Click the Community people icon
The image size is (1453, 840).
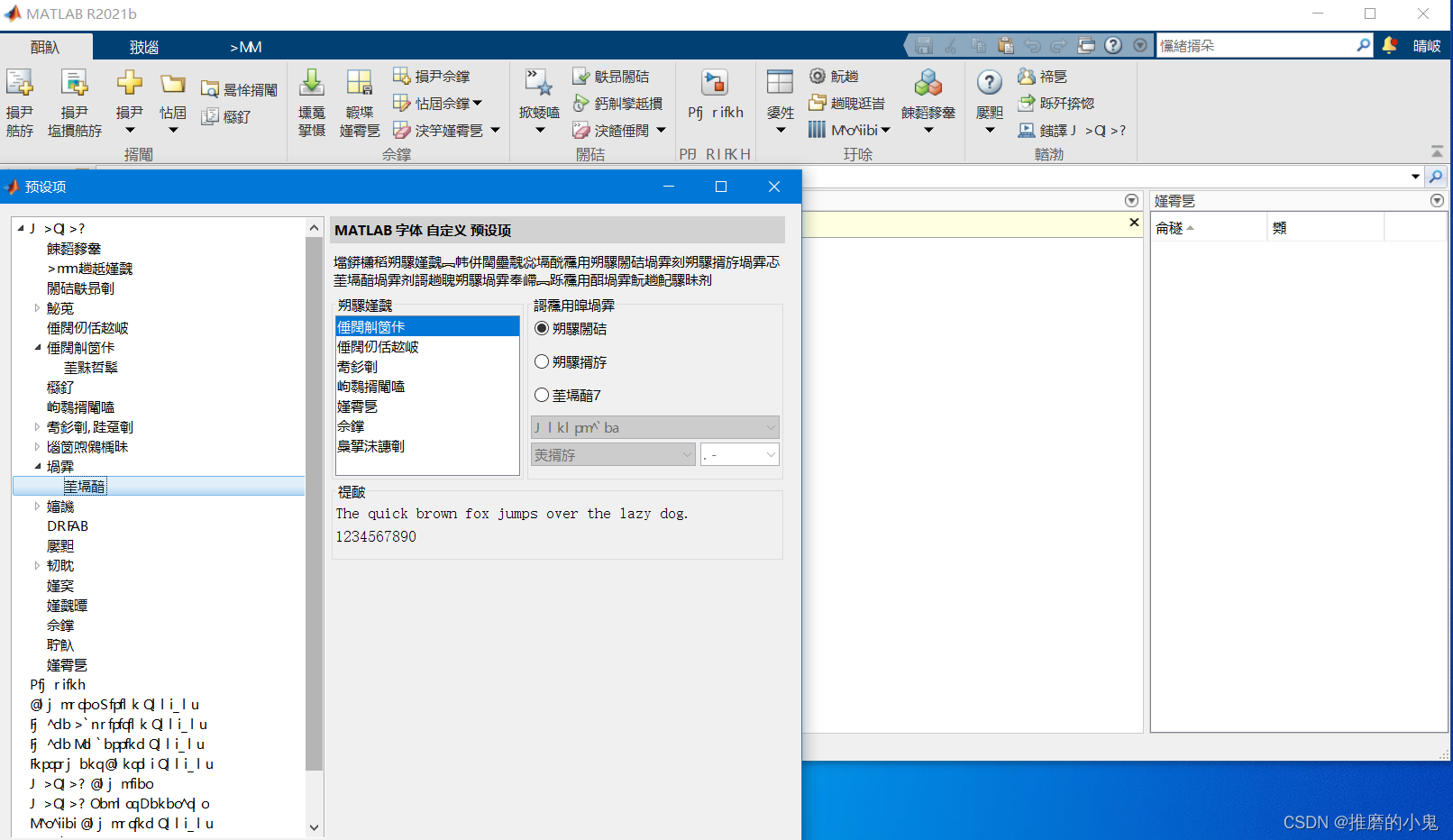pos(1026,76)
